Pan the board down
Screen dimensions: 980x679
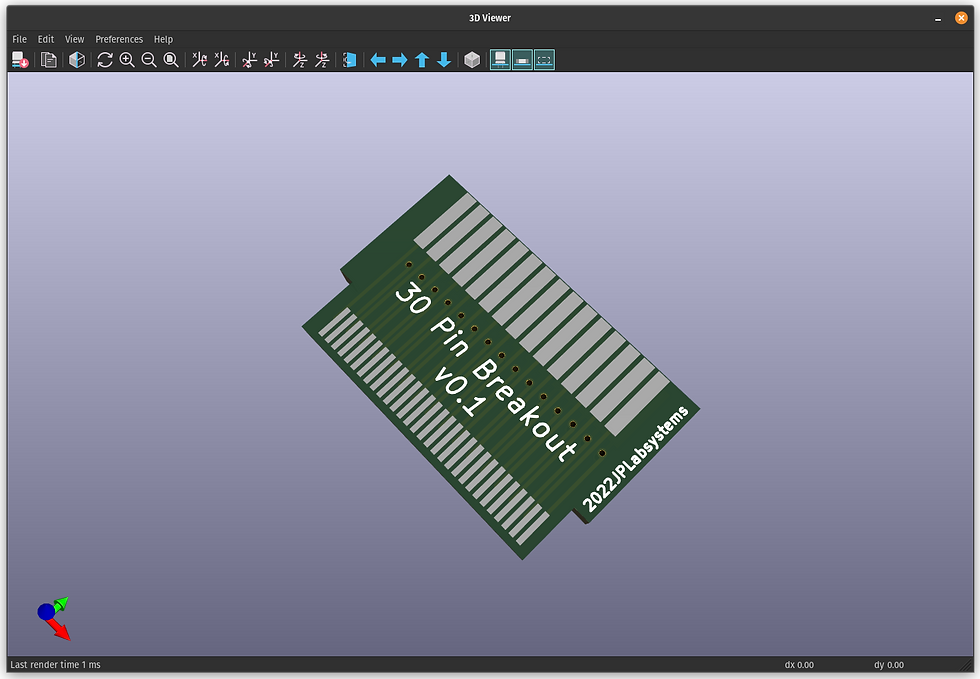coord(444,60)
